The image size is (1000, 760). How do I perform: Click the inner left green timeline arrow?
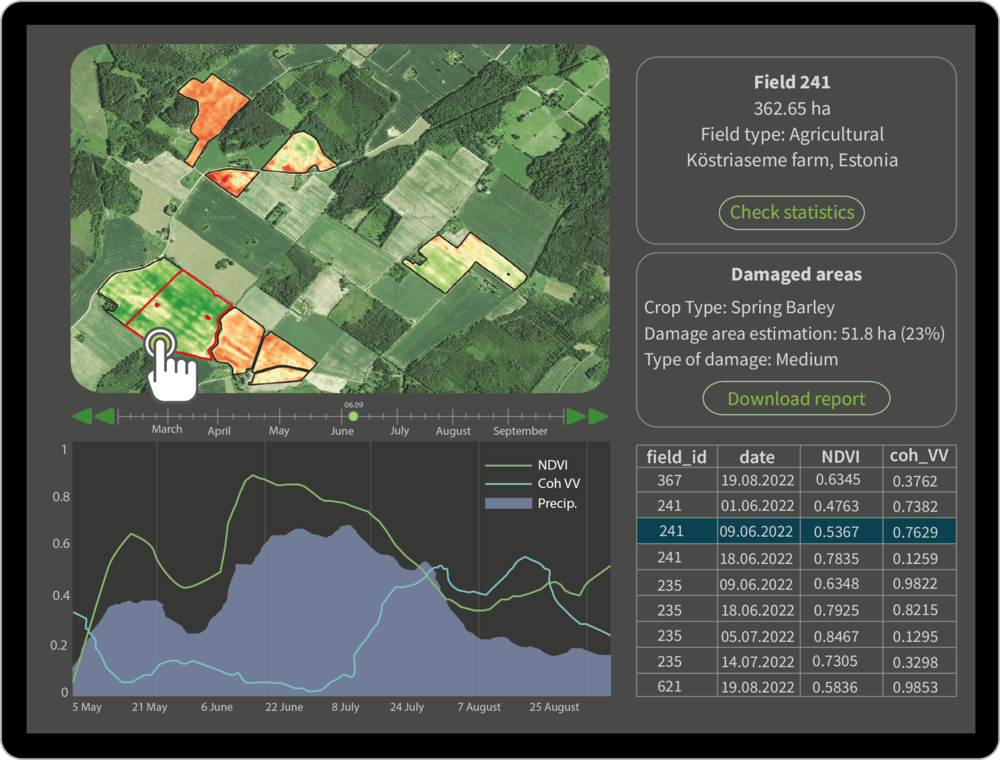pos(105,416)
